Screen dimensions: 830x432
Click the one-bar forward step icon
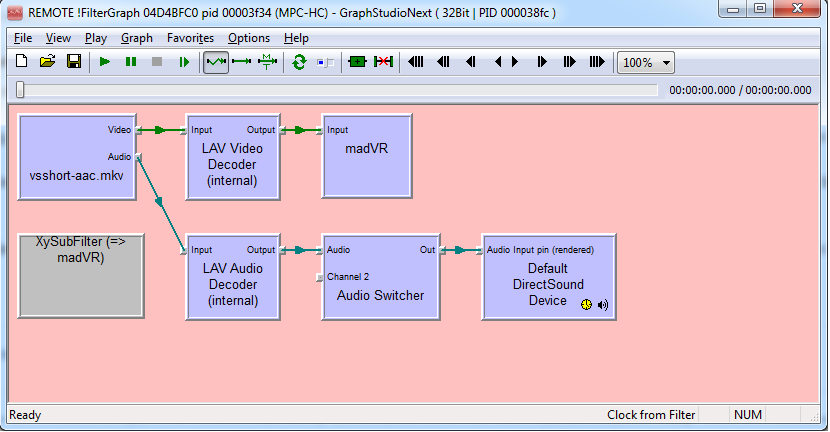tap(542, 62)
